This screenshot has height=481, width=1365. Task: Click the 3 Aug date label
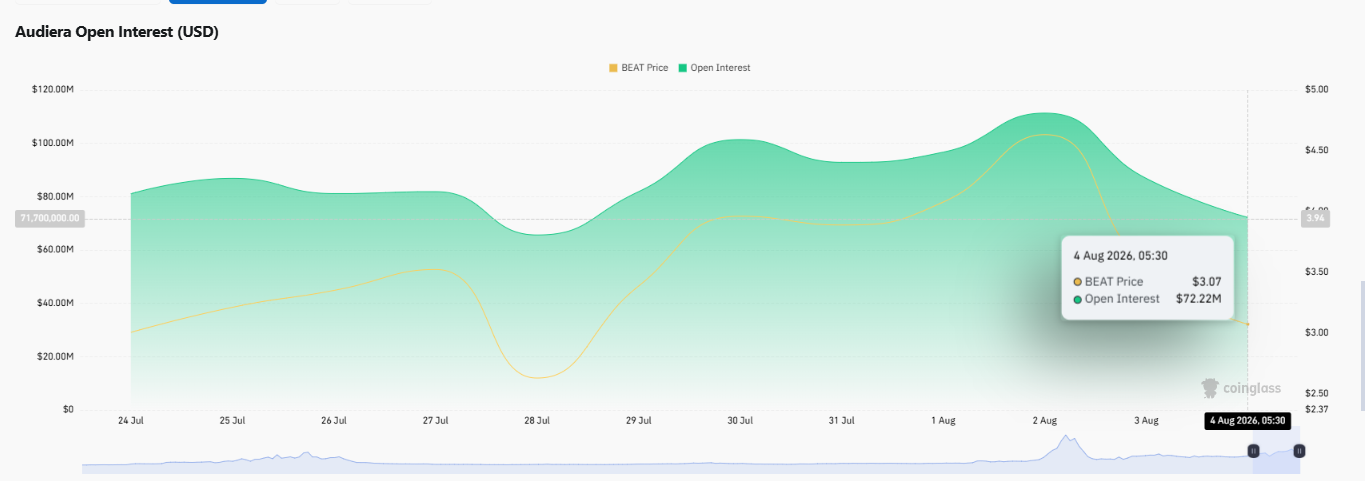pos(1146,421)
